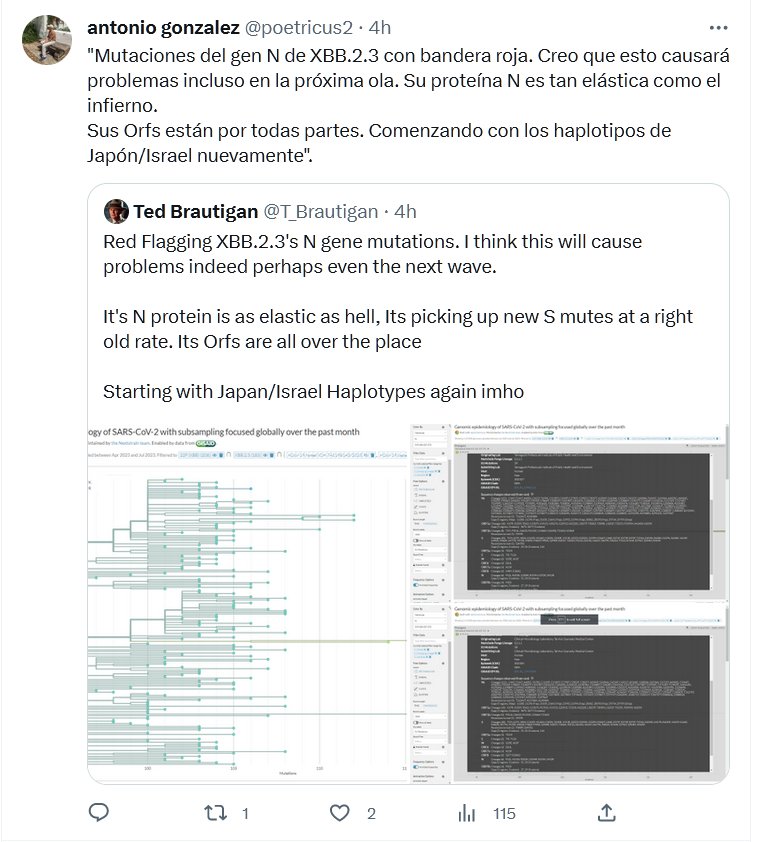Click Ted Brautigan's small avatar
Viewport: 766px width, 842px height.
117,211
